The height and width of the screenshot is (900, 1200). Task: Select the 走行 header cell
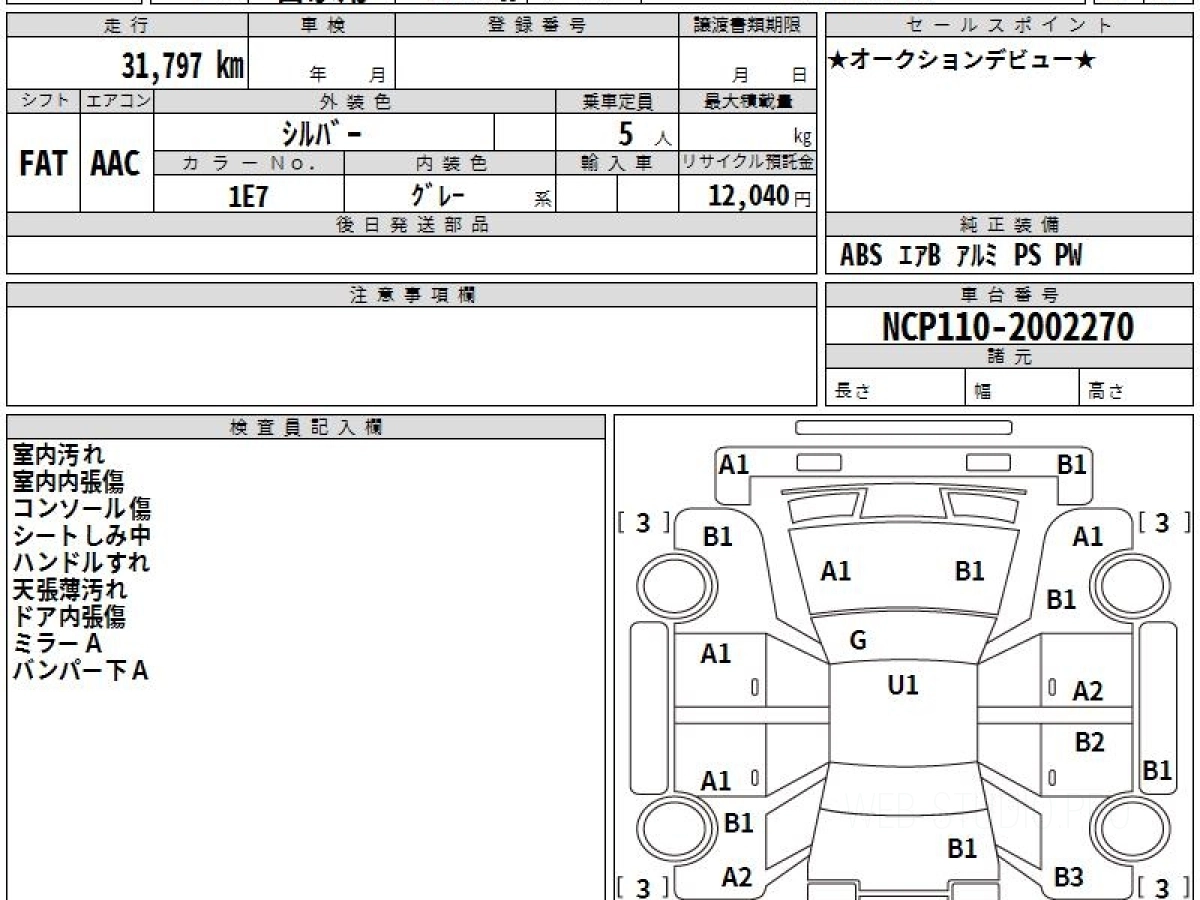127,26
